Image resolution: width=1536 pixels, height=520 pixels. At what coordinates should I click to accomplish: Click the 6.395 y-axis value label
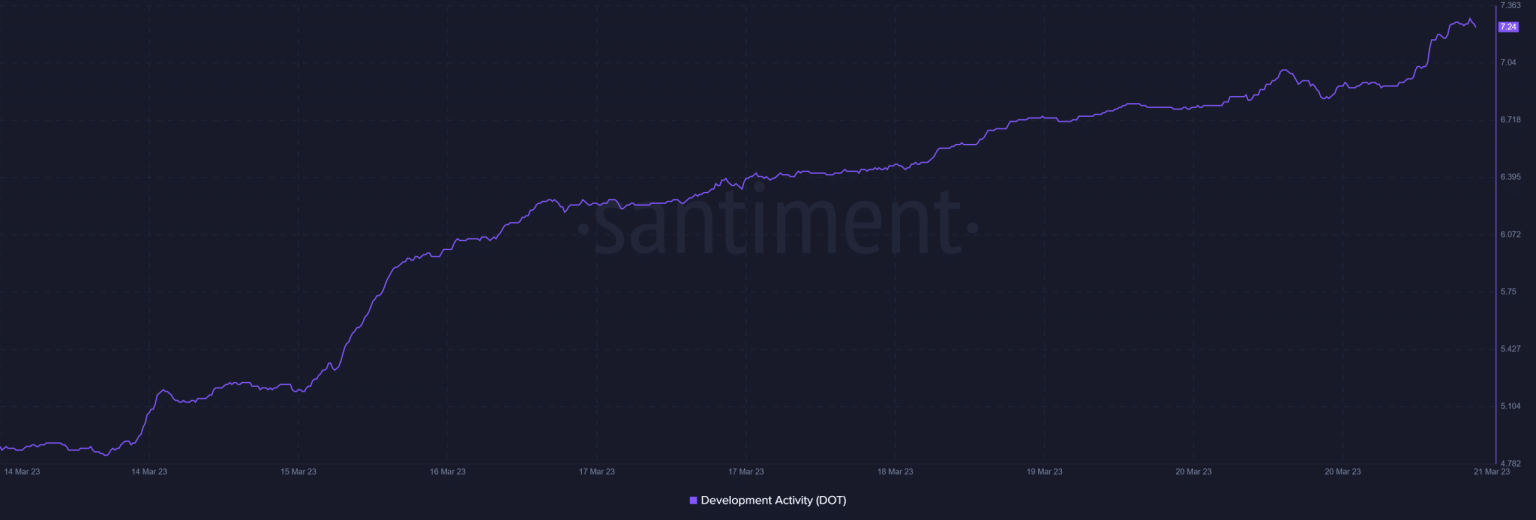coord(1510,177)
